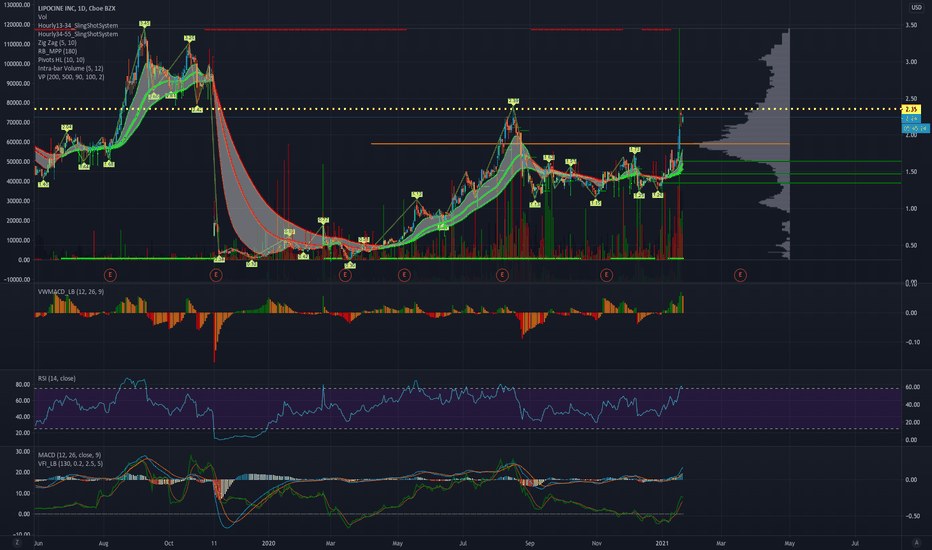Open the earnings E marker between Jul and Sep

[x=502, y=275]
